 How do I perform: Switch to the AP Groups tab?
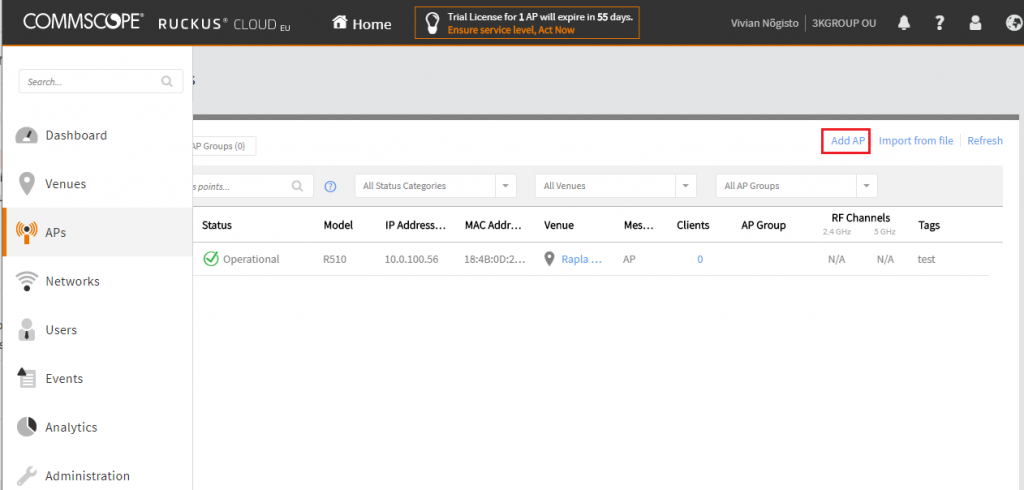[x=222, y=146]
